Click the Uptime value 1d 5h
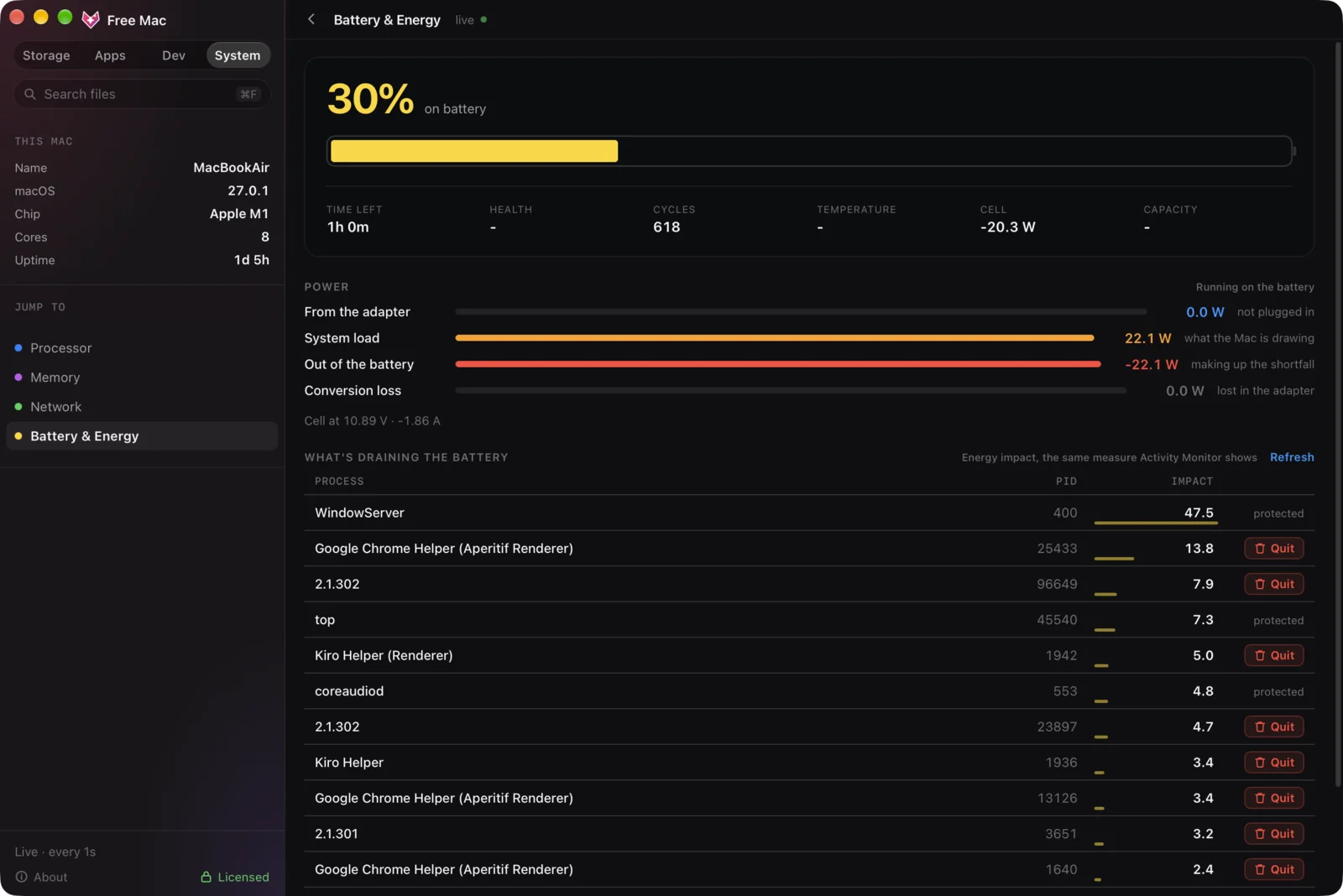 point(252,260)
